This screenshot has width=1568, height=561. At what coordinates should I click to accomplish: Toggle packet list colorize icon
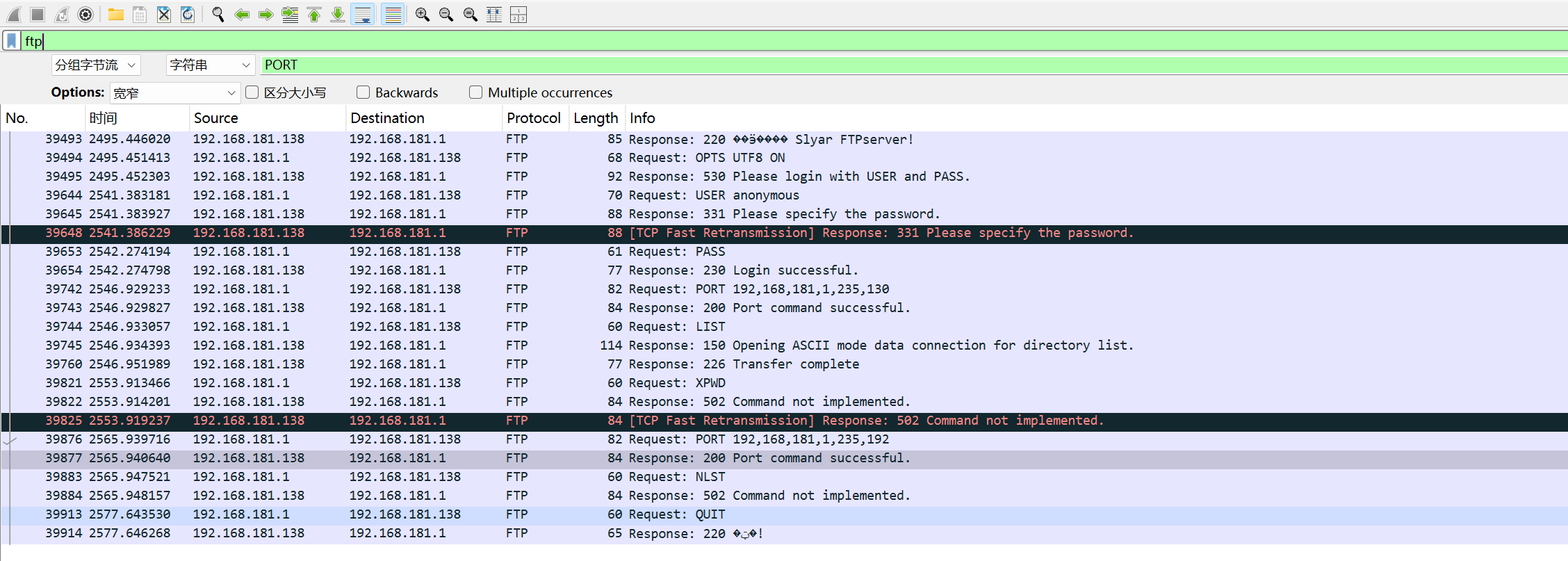coord(393,15)
